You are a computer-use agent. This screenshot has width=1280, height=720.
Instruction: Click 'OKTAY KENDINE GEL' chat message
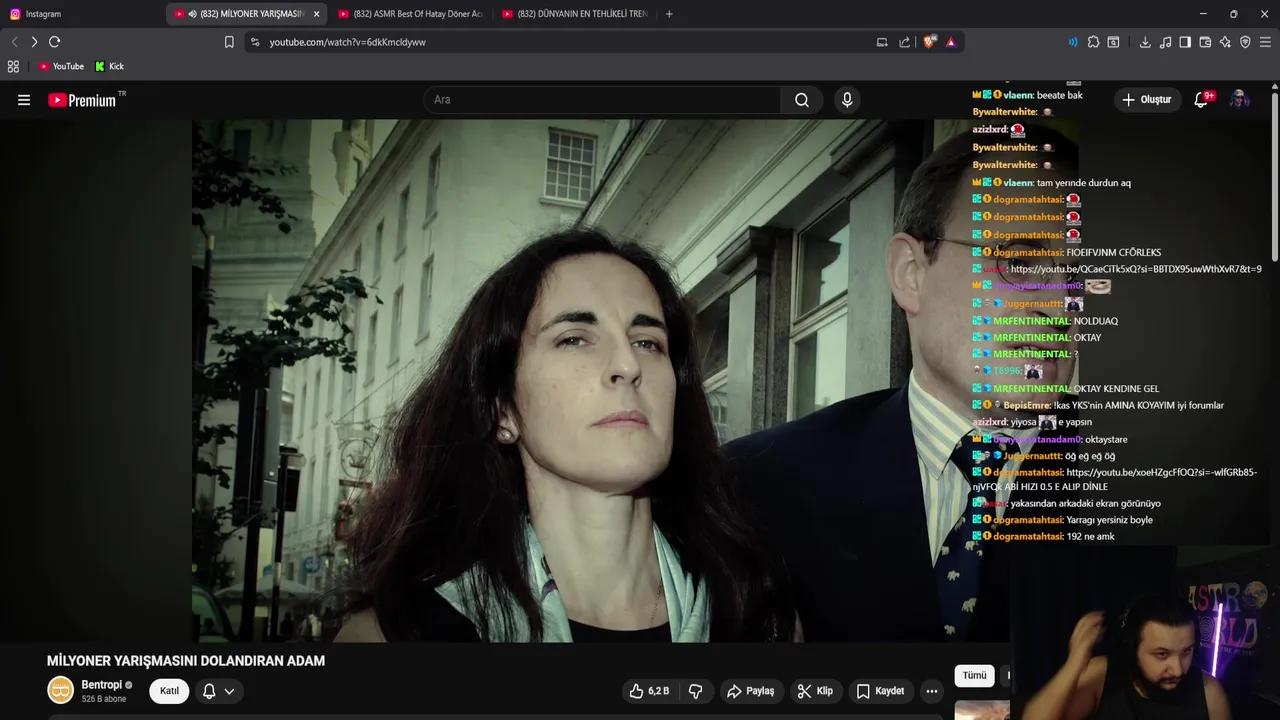pos(1066,388)
